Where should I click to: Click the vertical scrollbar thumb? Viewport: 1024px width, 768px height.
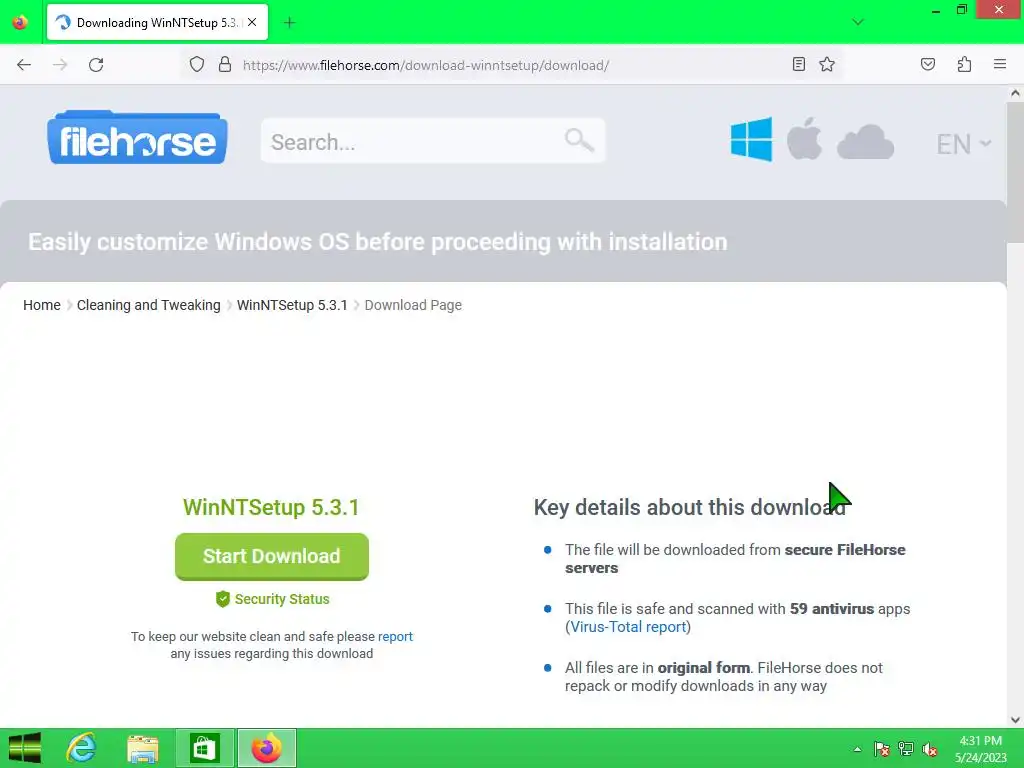tap(1015, 171)
